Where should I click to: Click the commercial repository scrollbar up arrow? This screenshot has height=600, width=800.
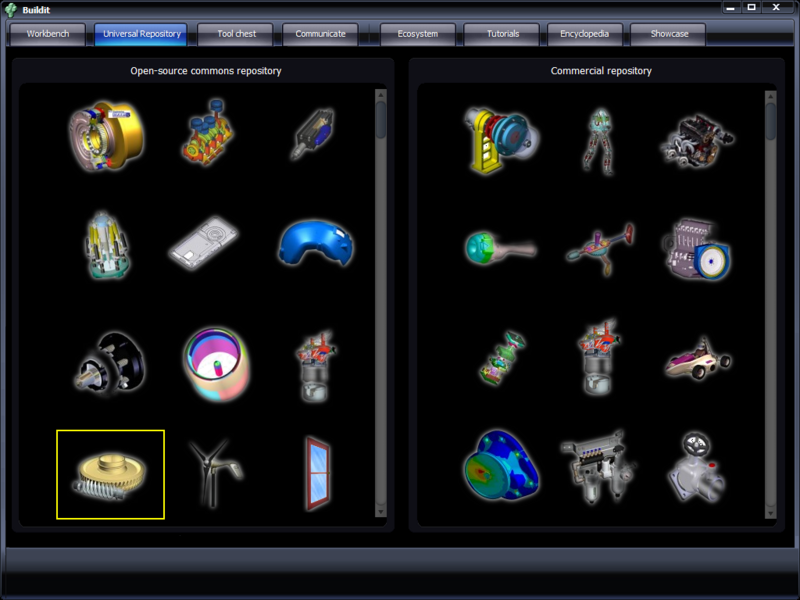(771, 96)
